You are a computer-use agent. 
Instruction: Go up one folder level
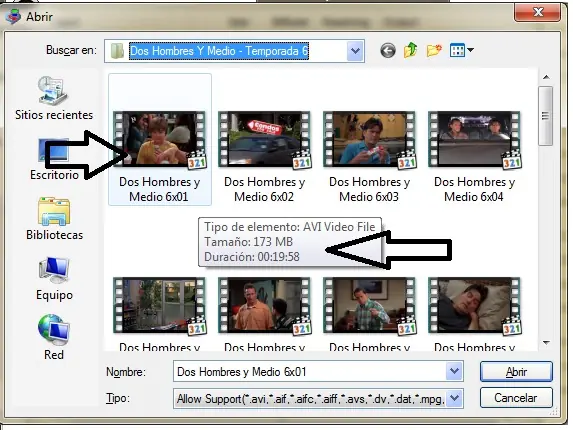tap(411, 50)
